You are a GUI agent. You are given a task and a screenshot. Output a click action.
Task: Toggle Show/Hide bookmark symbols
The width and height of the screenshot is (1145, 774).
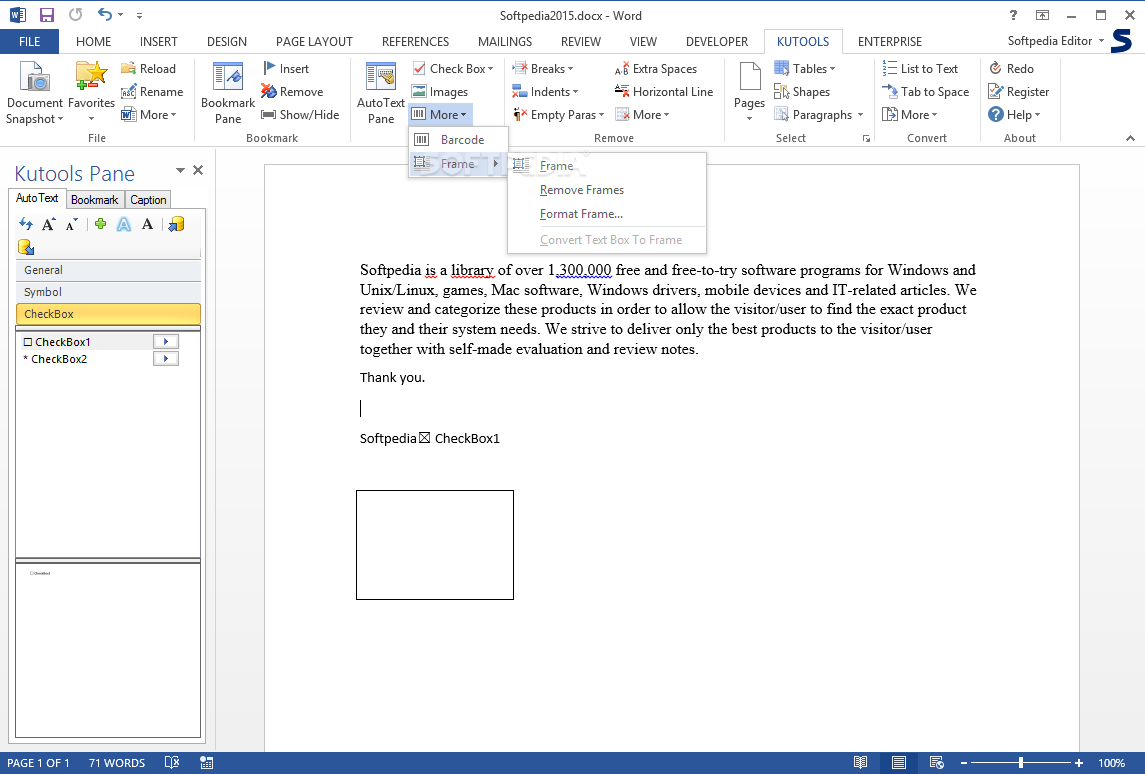tap(301, 115)
